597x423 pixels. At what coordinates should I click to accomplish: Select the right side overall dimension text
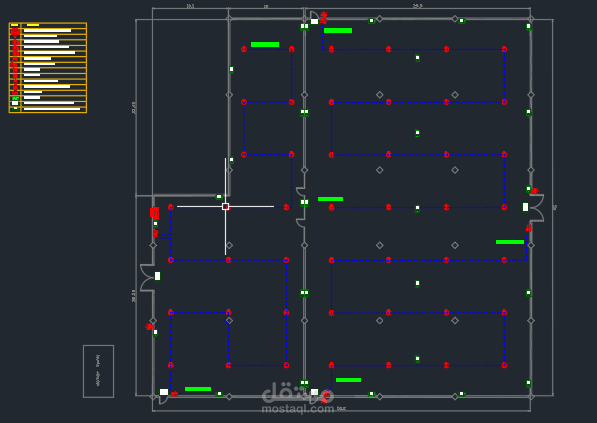pos(555,208)
